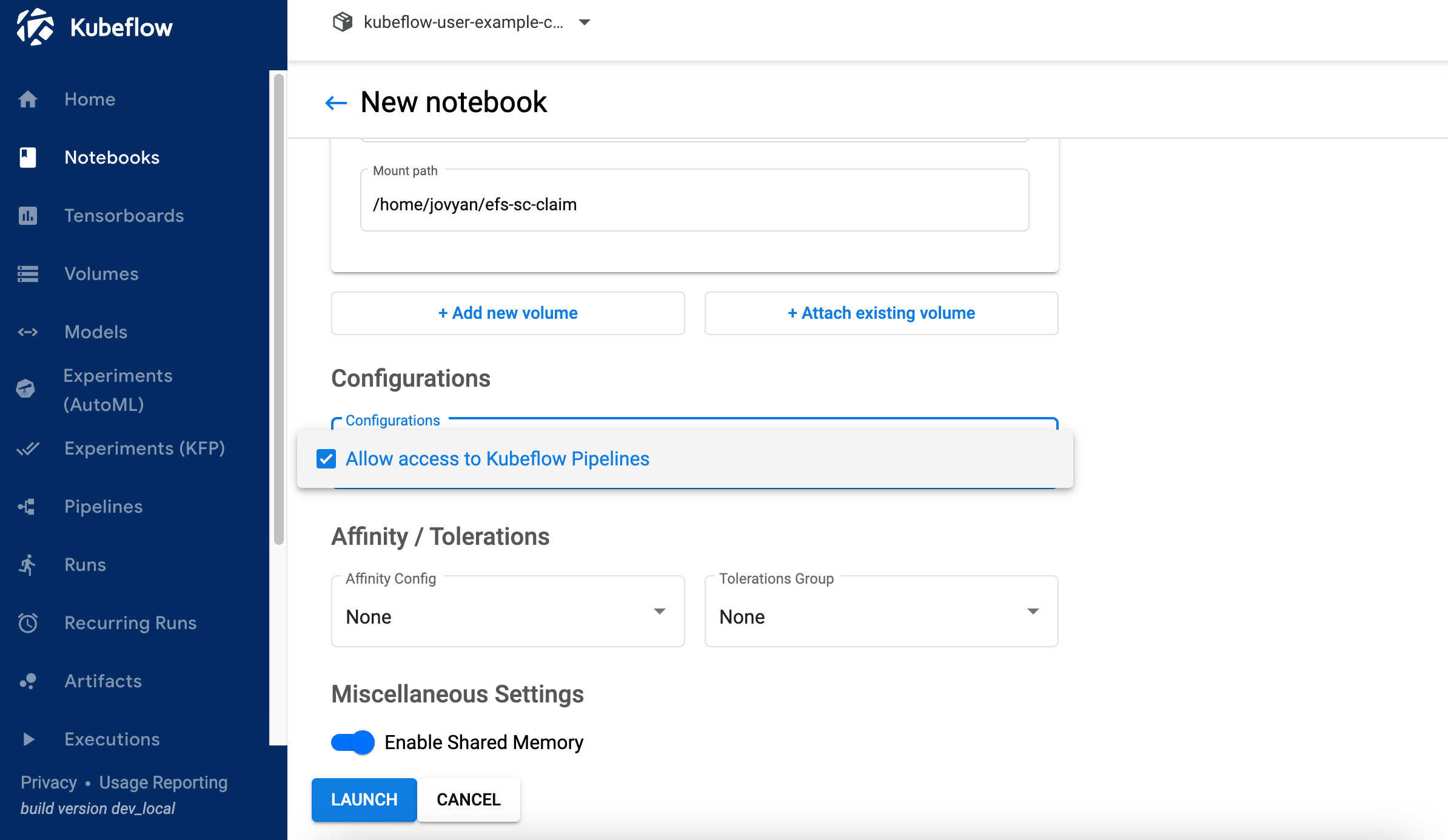Follow the Usage Reporting link
Screen dimensions: 1448x840
tap(163, 782)
